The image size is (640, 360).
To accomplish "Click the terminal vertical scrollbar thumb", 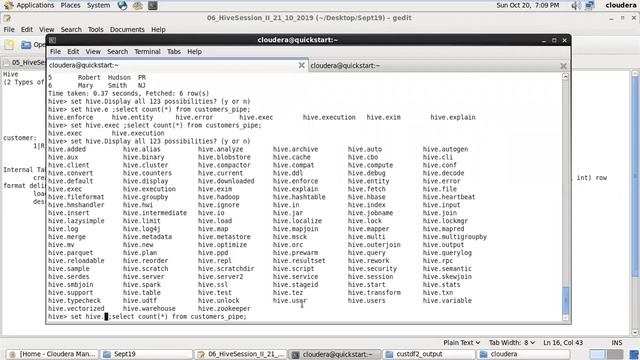I will click(565, 300).
